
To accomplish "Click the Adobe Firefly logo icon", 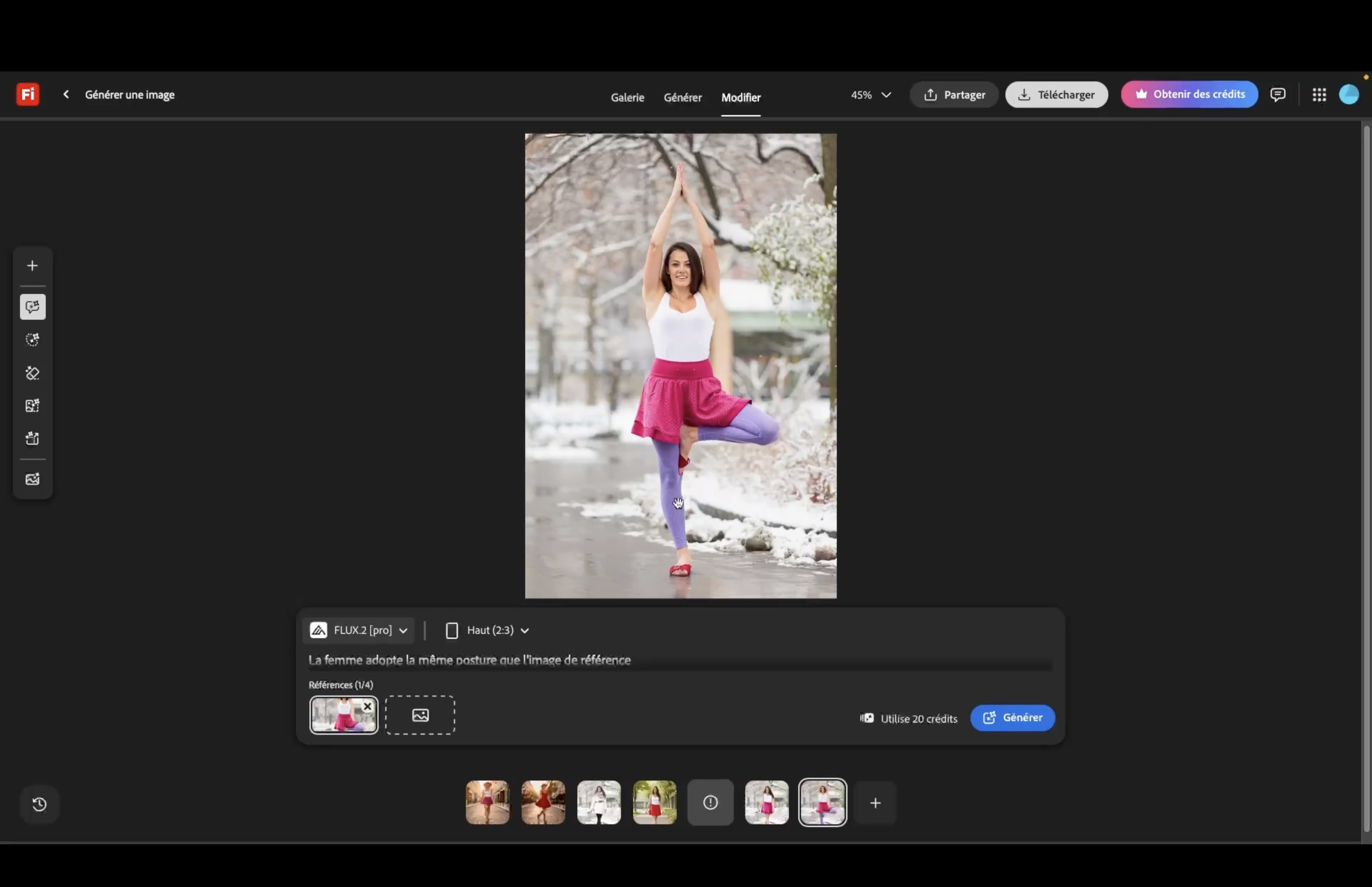I will pyautogui.click(x=28, y=94).
